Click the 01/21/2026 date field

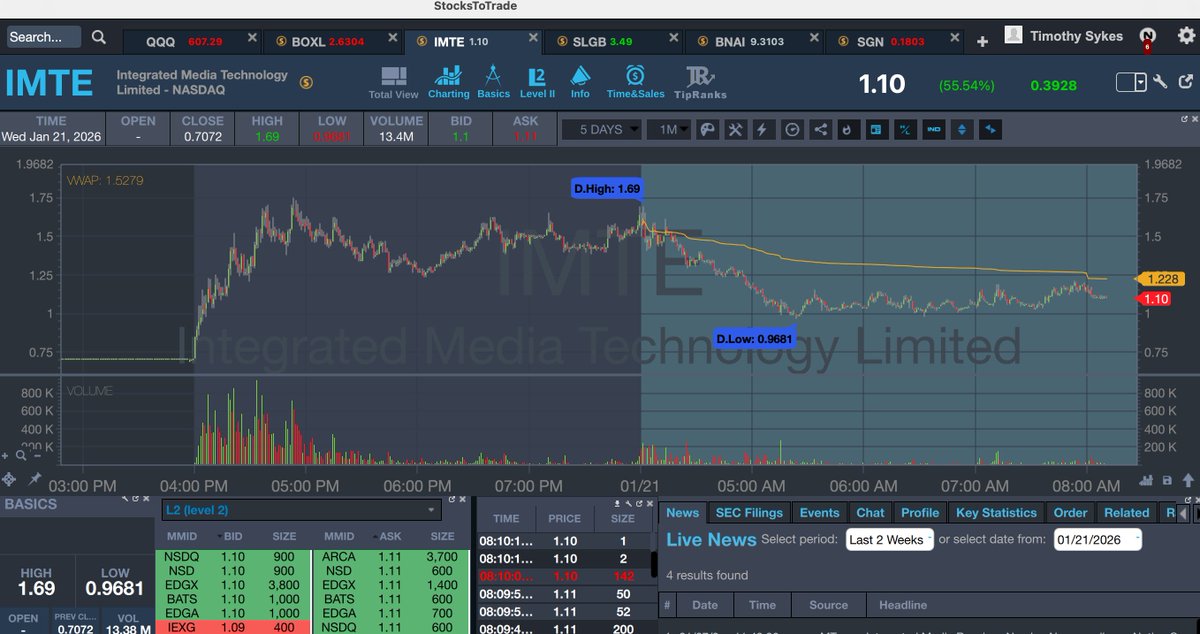pyautogui.click(x=1096, y=538)
